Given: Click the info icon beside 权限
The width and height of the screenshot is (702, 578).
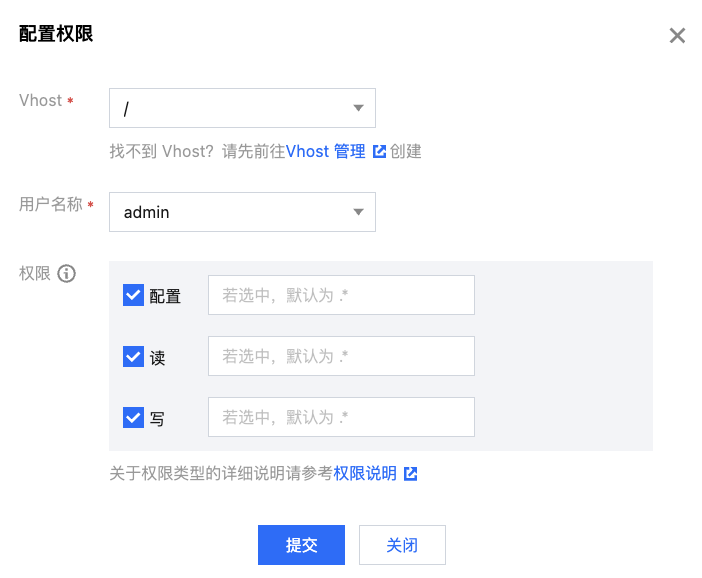Looking at the screenshot, I should click(x=67, y=273).
